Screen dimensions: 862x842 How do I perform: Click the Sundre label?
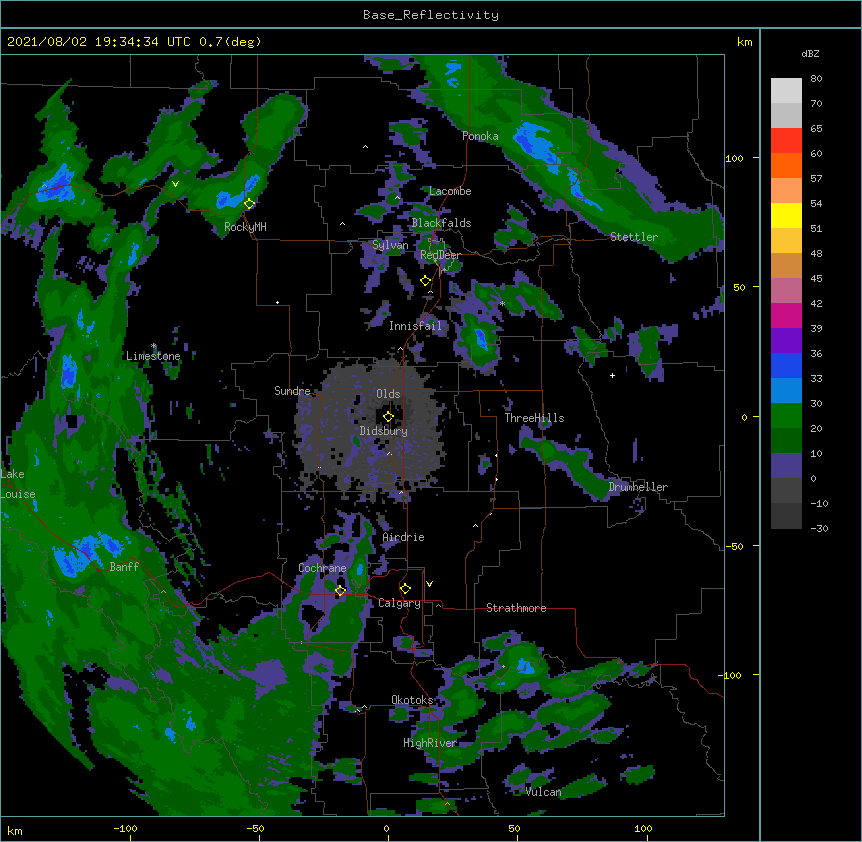pos(292,391)
